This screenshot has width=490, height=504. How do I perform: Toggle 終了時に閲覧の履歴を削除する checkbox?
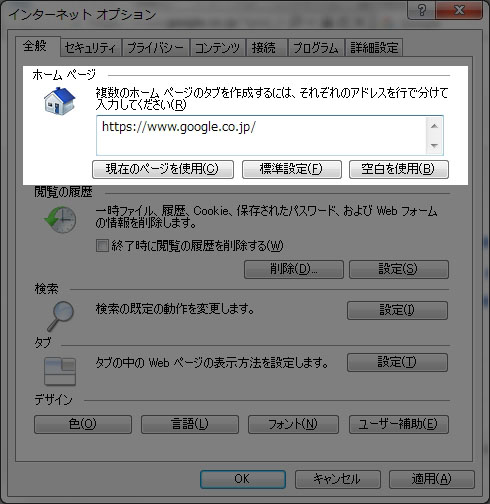click(102, 246)
